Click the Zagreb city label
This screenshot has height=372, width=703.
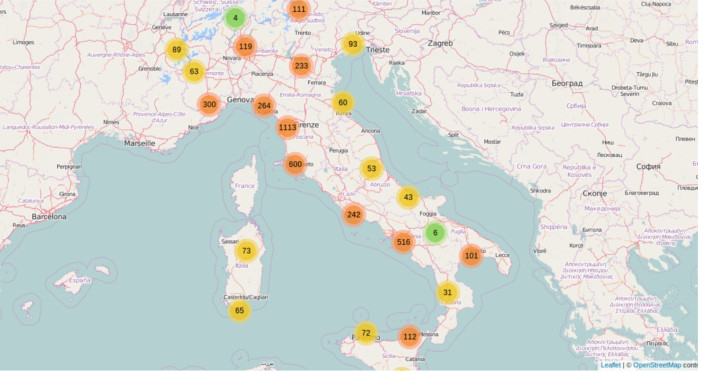pos(440,43)
